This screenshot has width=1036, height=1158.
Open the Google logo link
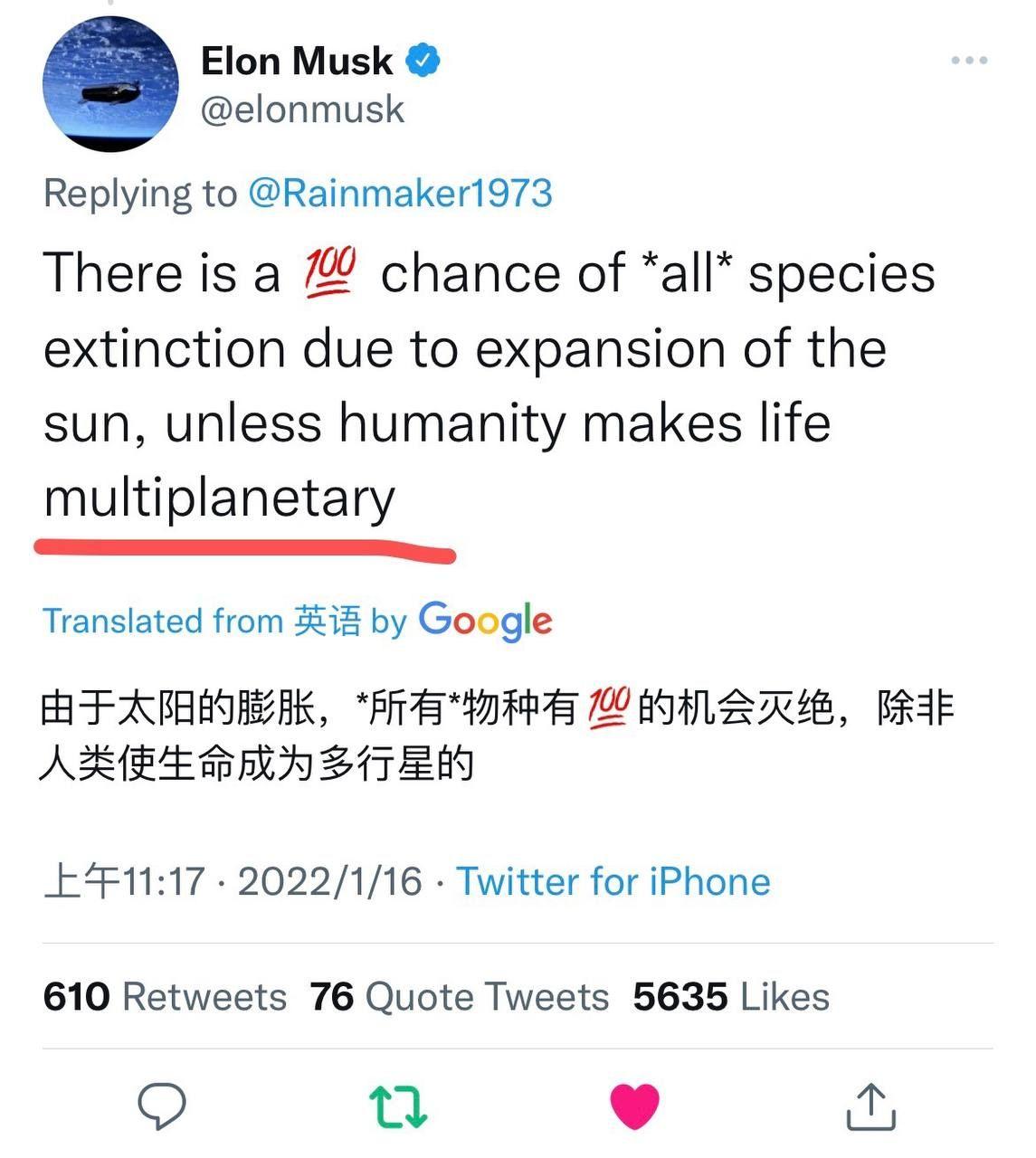(x=485, y=621)
